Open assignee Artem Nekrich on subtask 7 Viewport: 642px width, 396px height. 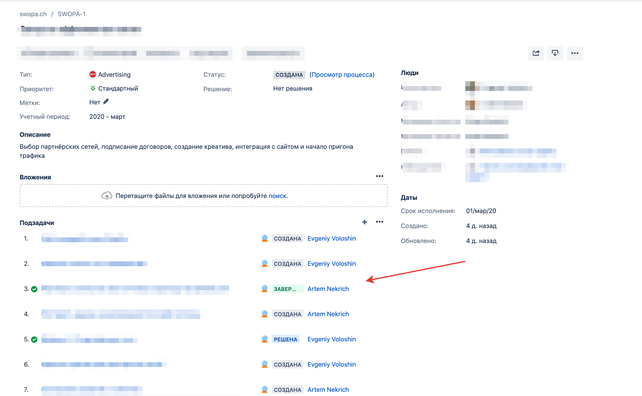(328, 389)
